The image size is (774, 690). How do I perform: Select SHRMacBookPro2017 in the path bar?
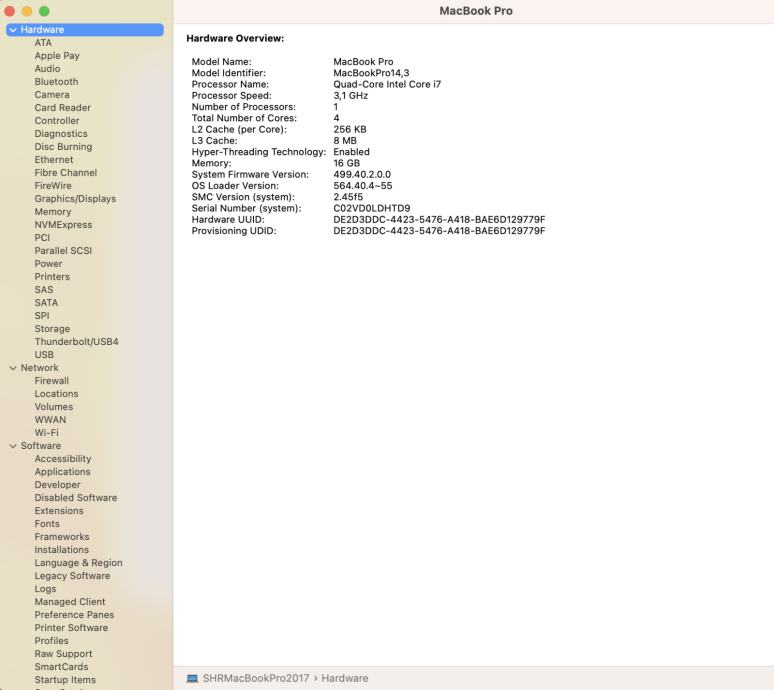coord(256,679)
